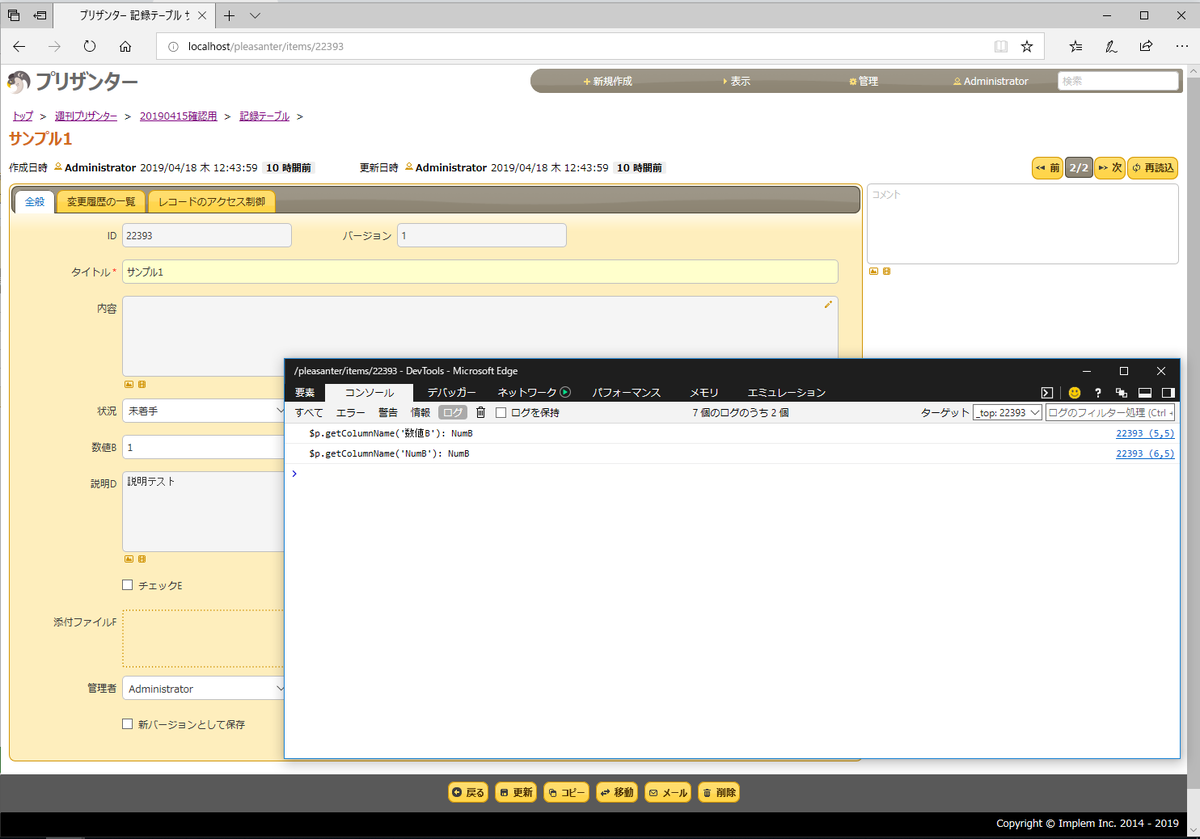Click the 更新 button
The height and width of the screenshot is (839, 1200).
(516, 792)
